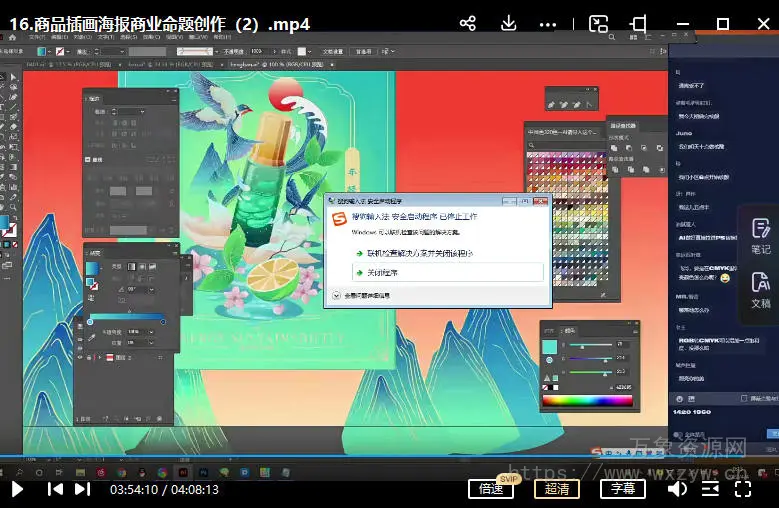Open the 文稿 transcript side panel
The height and width of the screenshot is (508, 779).
click(760, 291)
